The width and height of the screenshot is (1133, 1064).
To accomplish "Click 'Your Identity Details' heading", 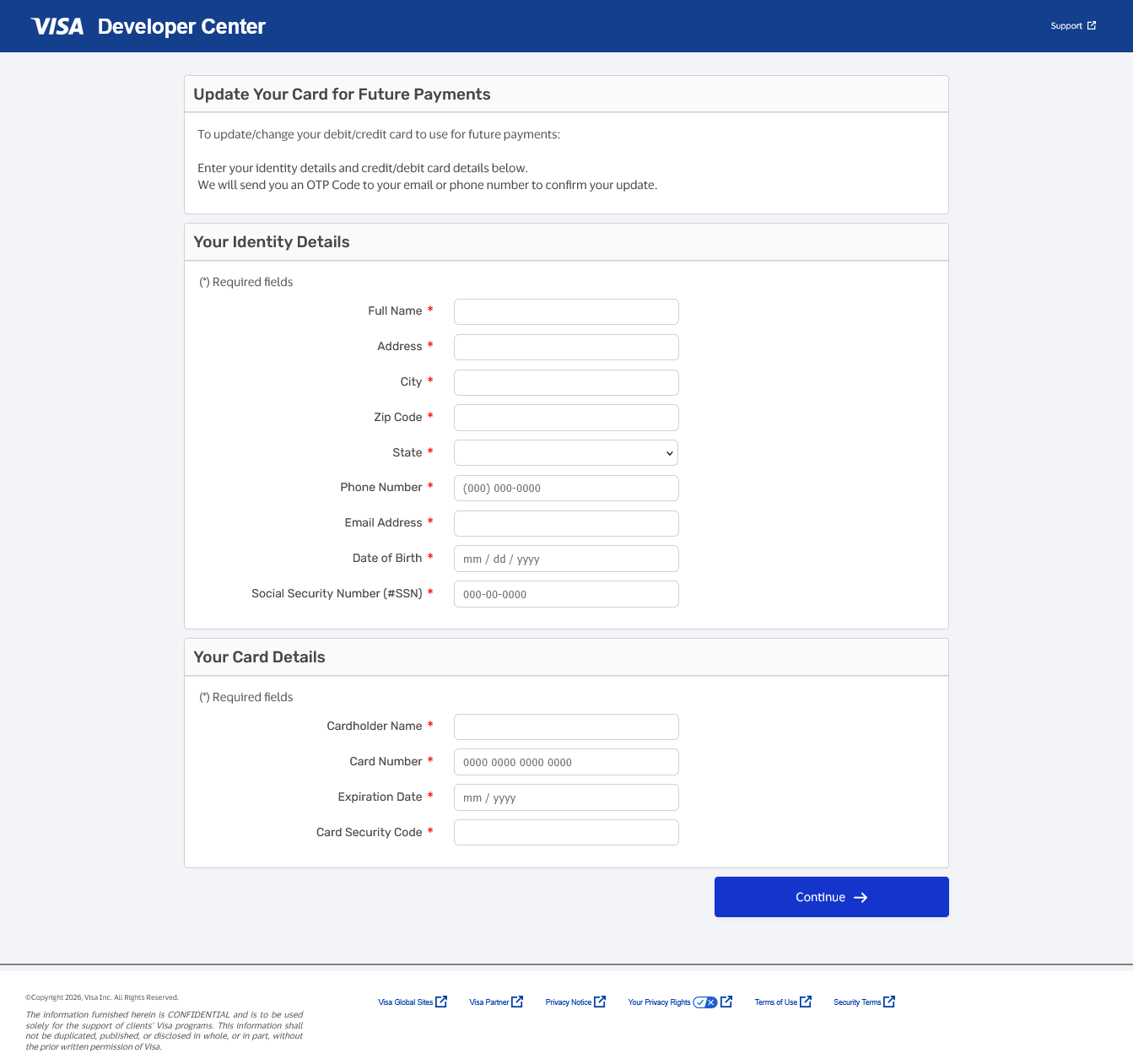I will tap(272, 242).
